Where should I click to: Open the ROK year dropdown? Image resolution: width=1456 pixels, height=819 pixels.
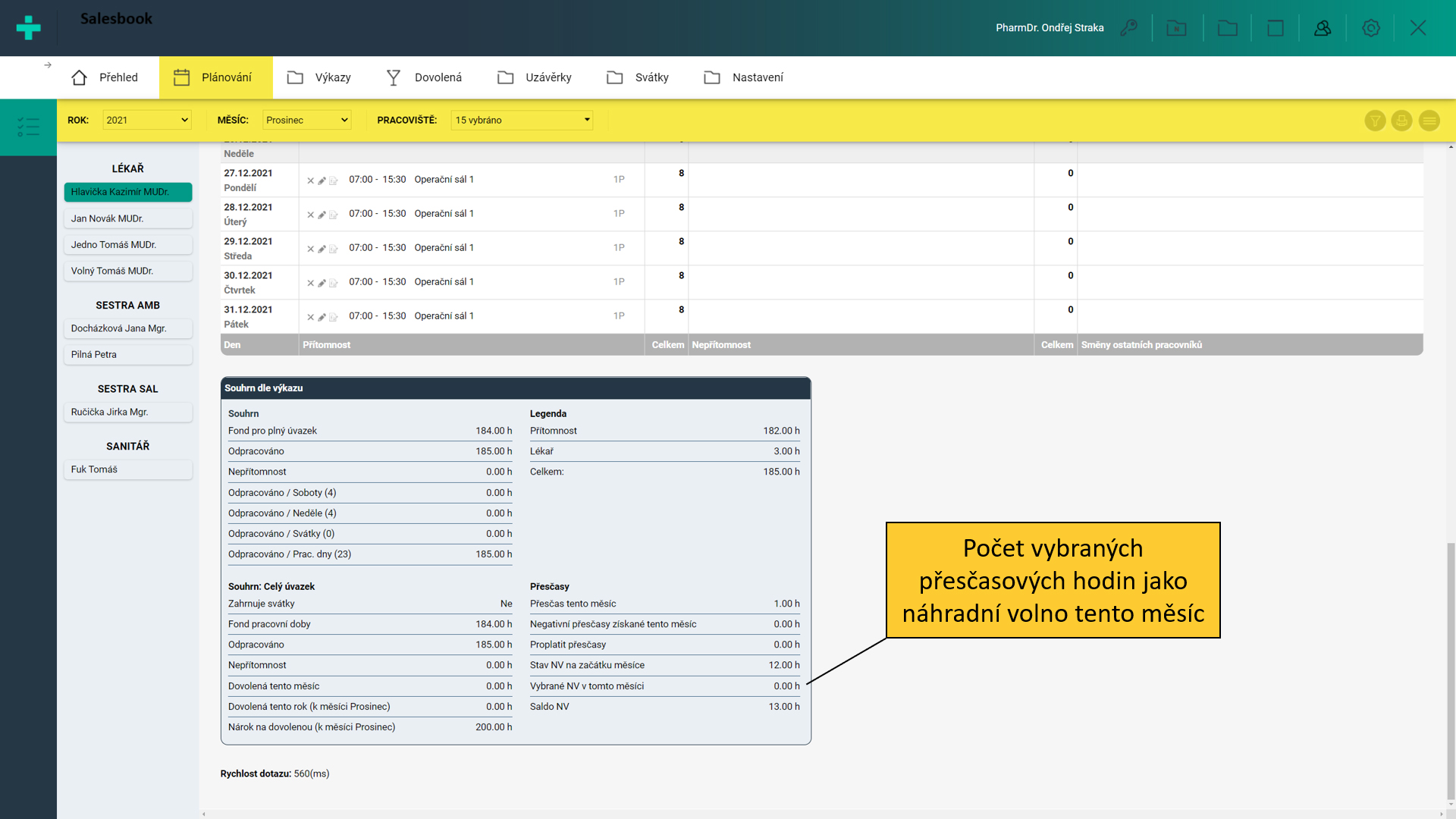(x=146, y=120)
